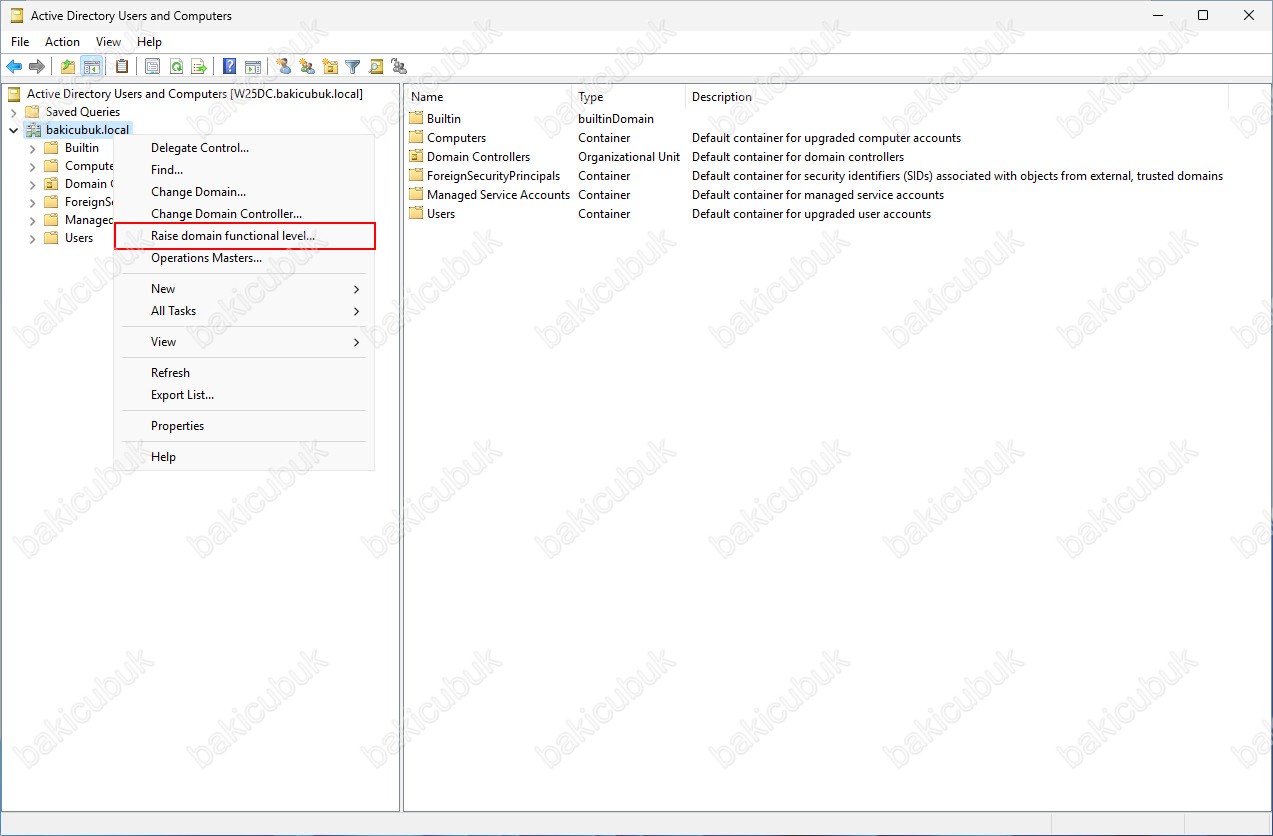Select Domain Controllers row name in list
This screenshot has height=836, width=1273.
click(x=478, y=157)
